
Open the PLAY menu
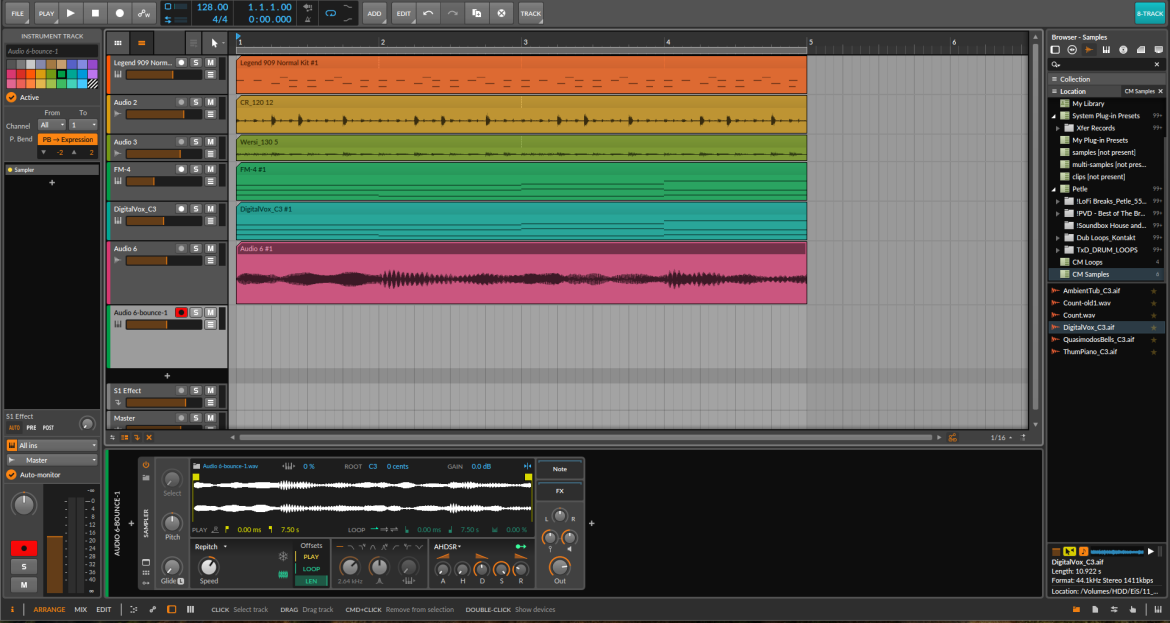point(46,13)
